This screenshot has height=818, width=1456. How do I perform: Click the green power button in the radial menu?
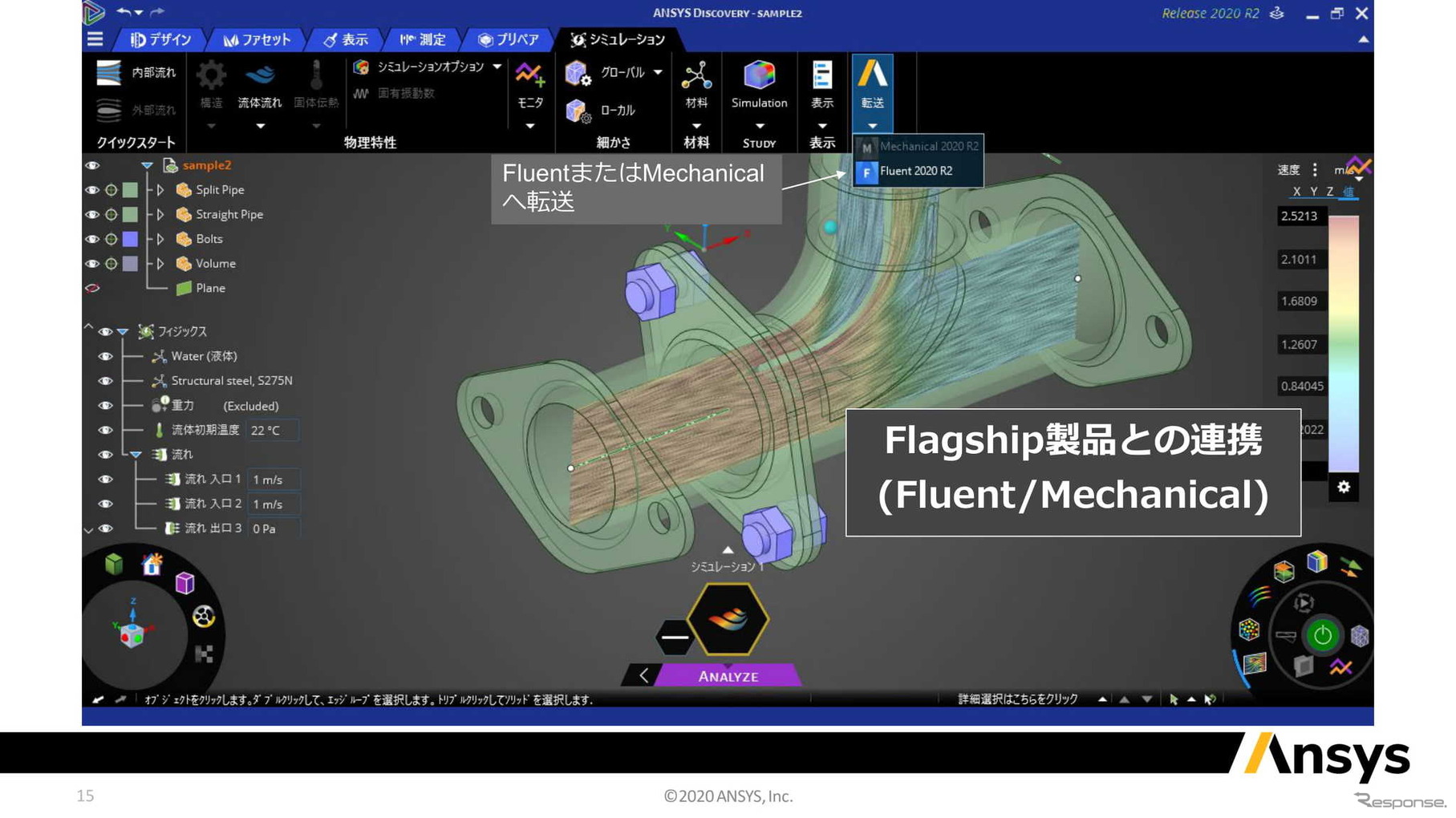(x=1322, y=635)
